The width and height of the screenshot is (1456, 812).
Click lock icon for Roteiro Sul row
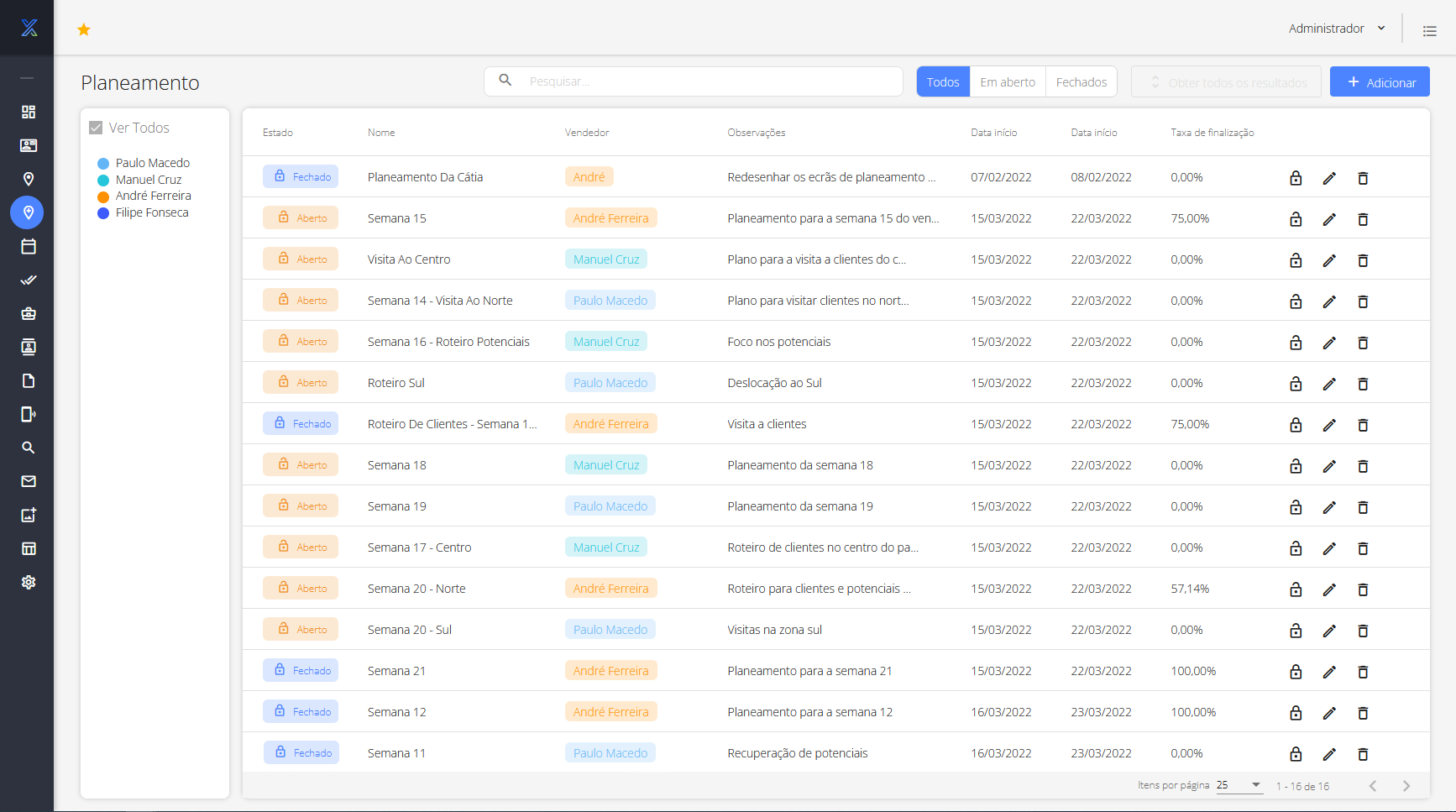coord(1296,384)
